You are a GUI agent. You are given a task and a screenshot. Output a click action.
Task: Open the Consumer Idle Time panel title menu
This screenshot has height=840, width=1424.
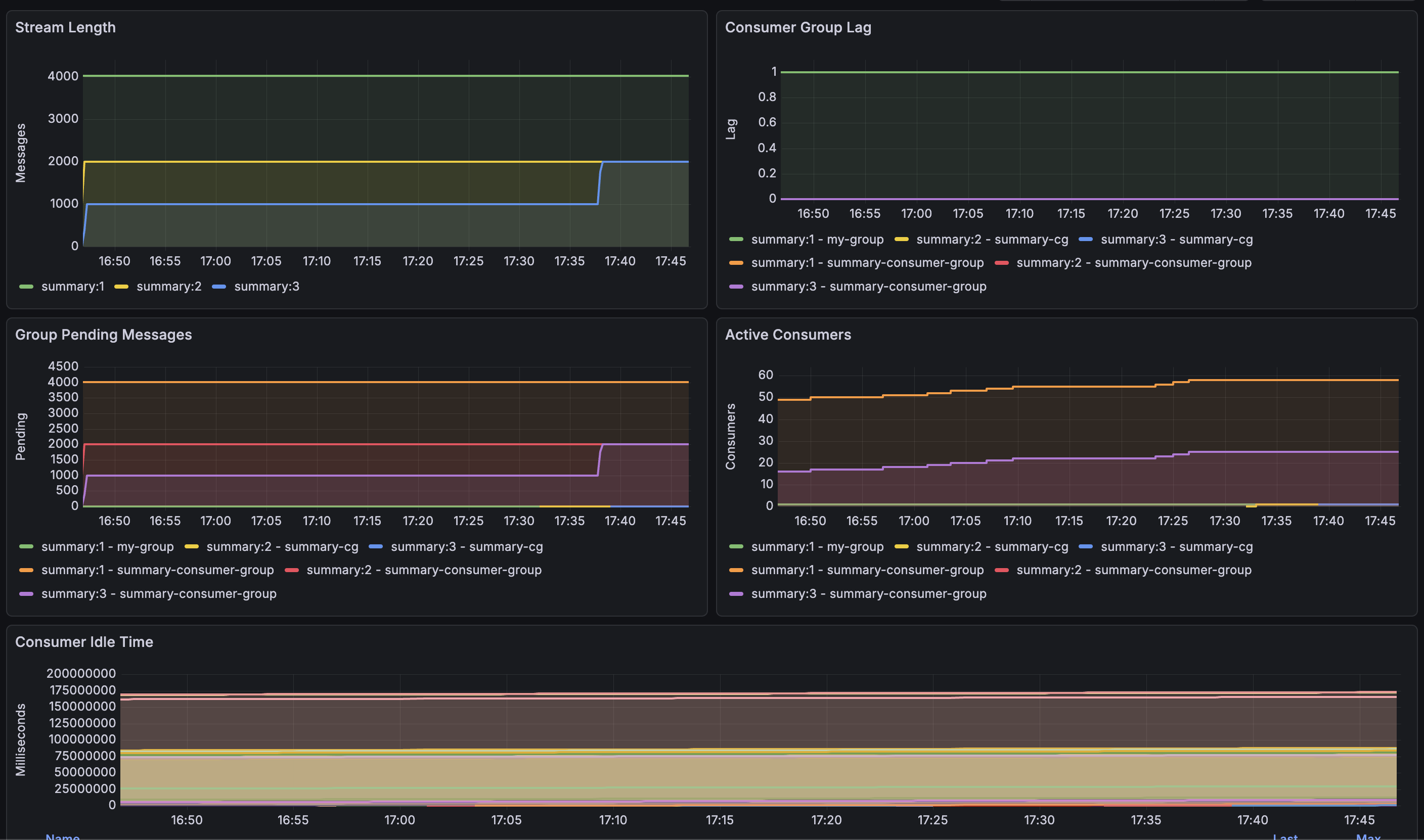(84, 642)
